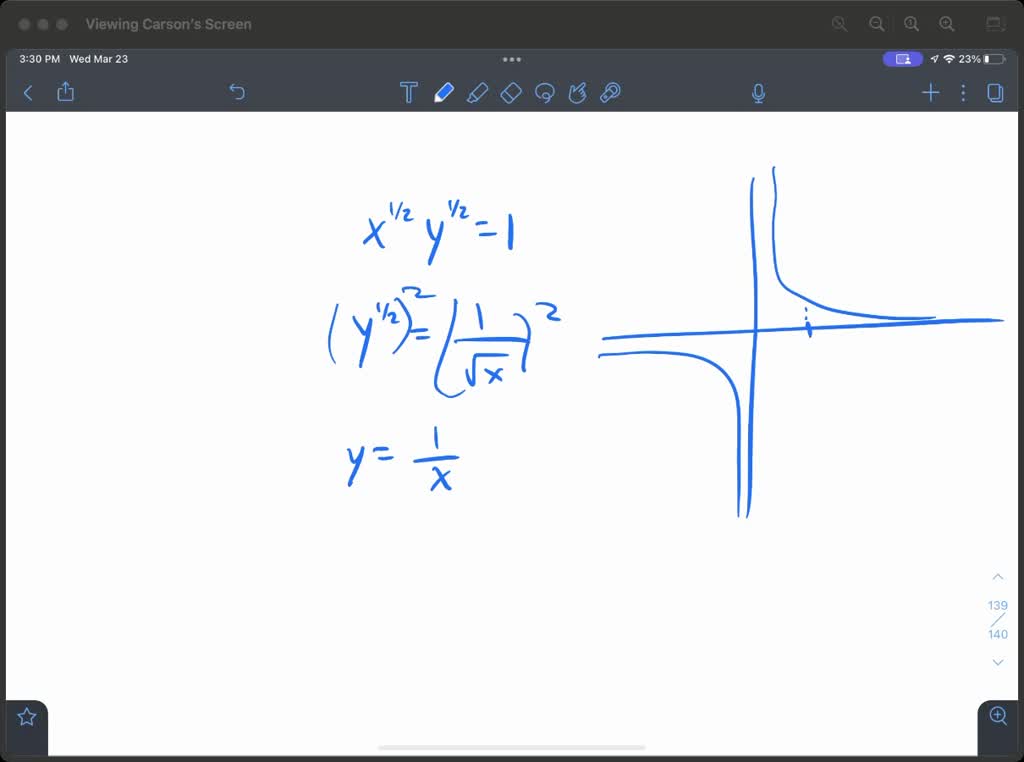Select the Pencil drawing tool
Image resolution: width=1024 pixels, height=762 pixels.
(x=444, y=92)
